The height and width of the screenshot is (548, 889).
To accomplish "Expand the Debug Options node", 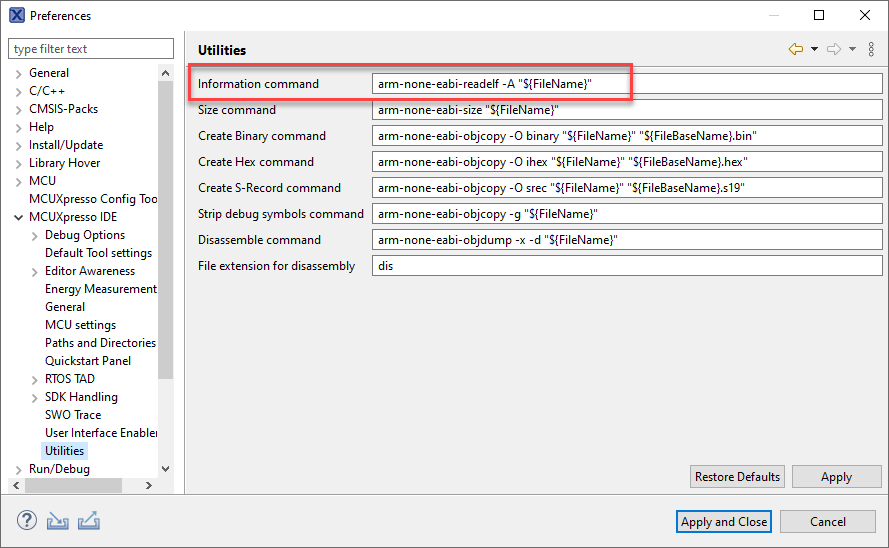I will 35,235.
